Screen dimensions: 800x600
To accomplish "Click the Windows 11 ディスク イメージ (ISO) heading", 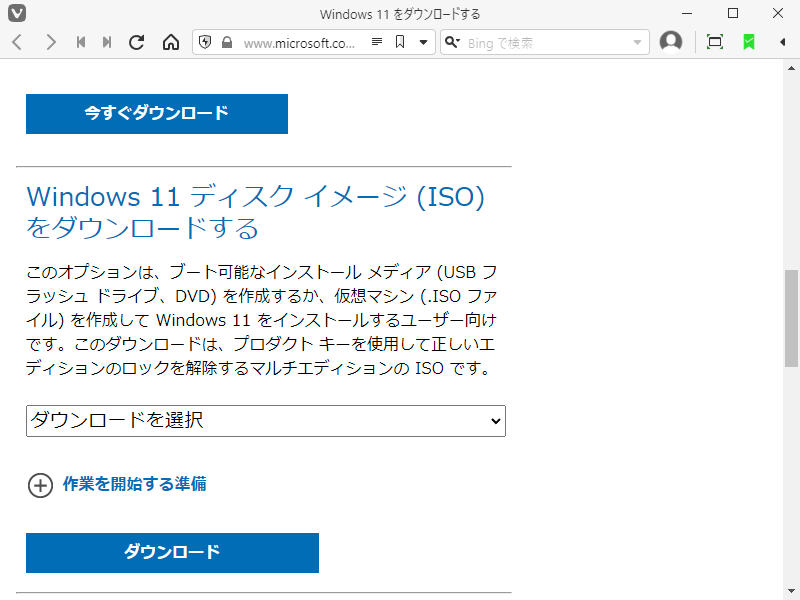I will [x=256, y=212].
